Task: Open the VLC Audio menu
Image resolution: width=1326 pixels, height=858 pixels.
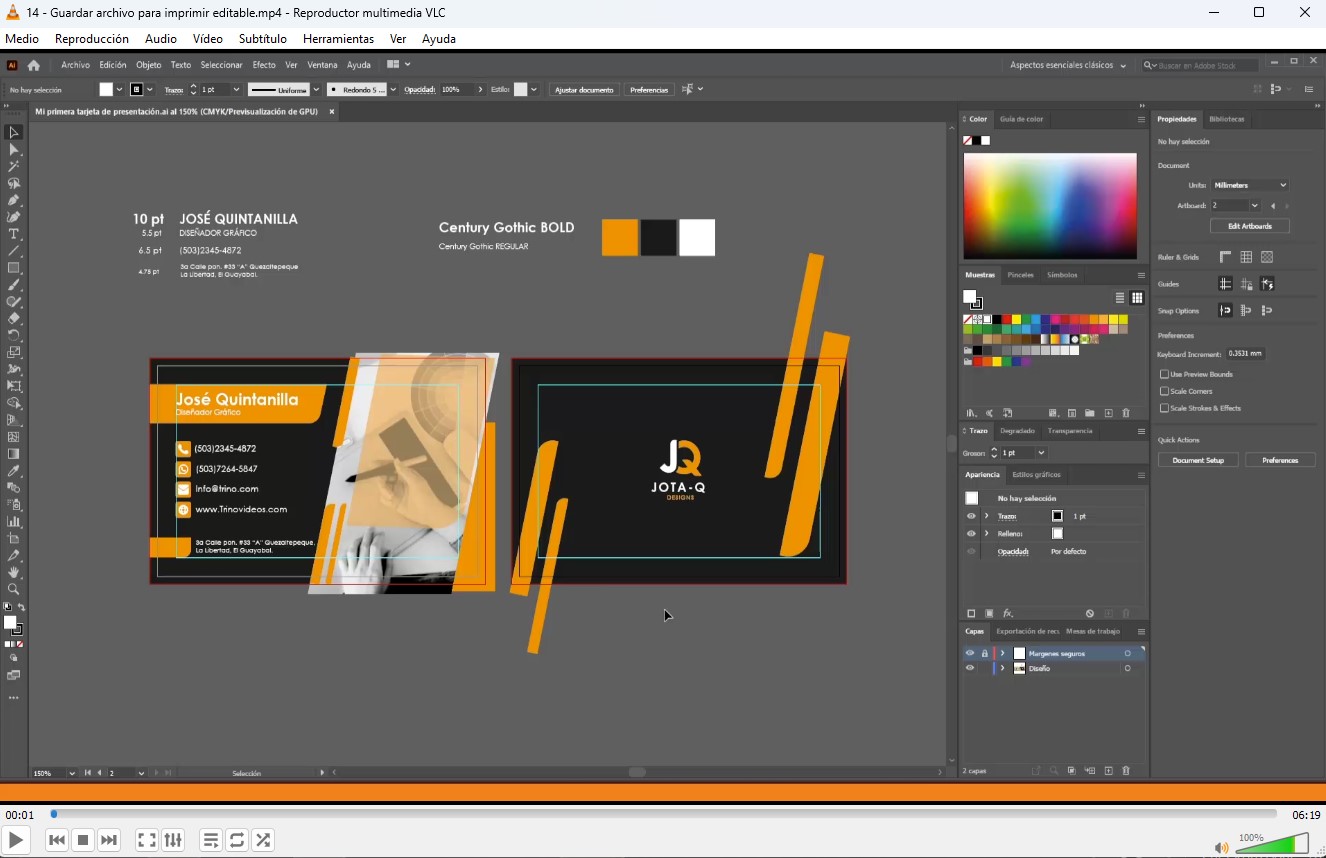Action: tap(161, 39)
